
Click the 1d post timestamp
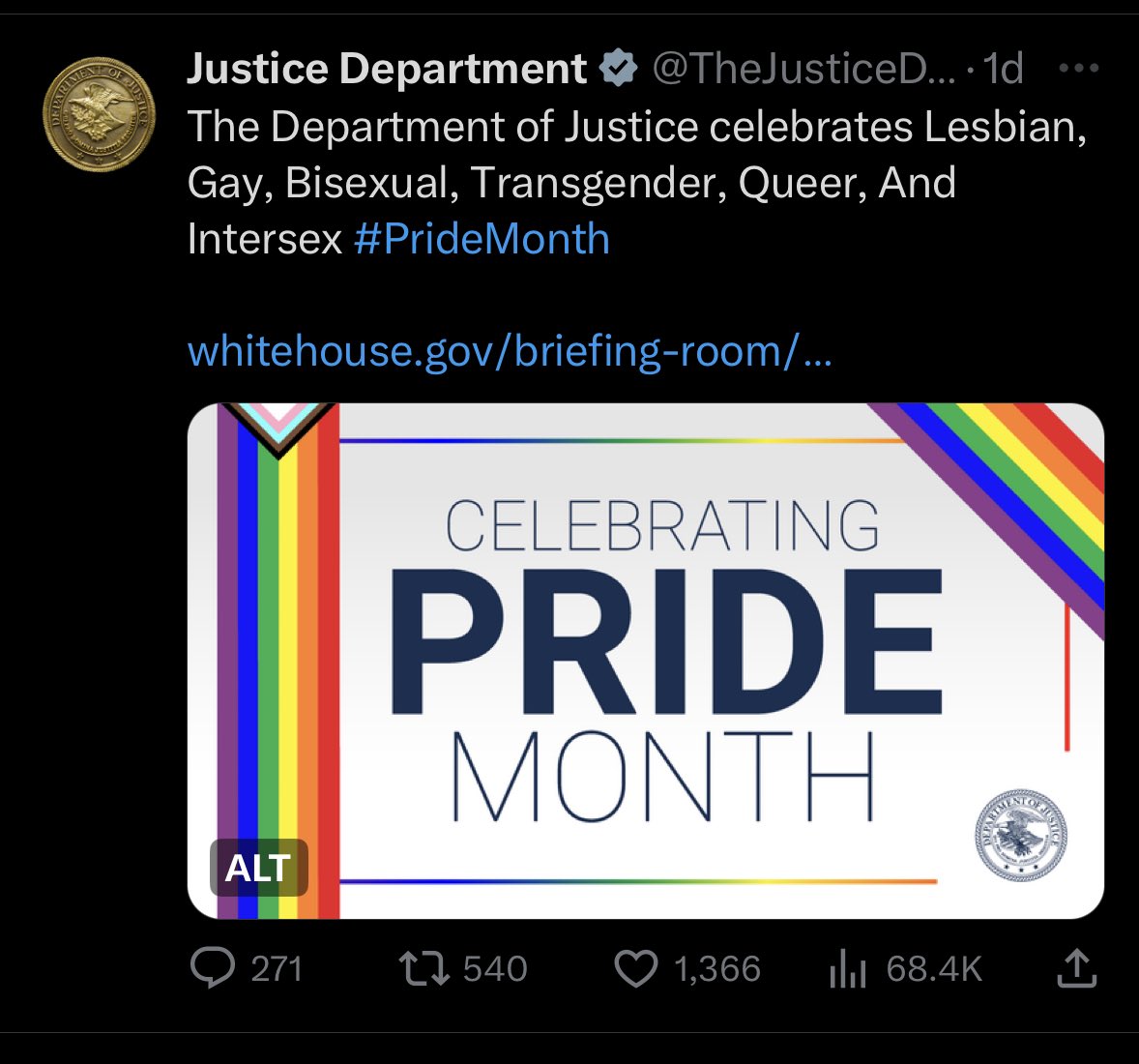click(x=1003, y=69)
